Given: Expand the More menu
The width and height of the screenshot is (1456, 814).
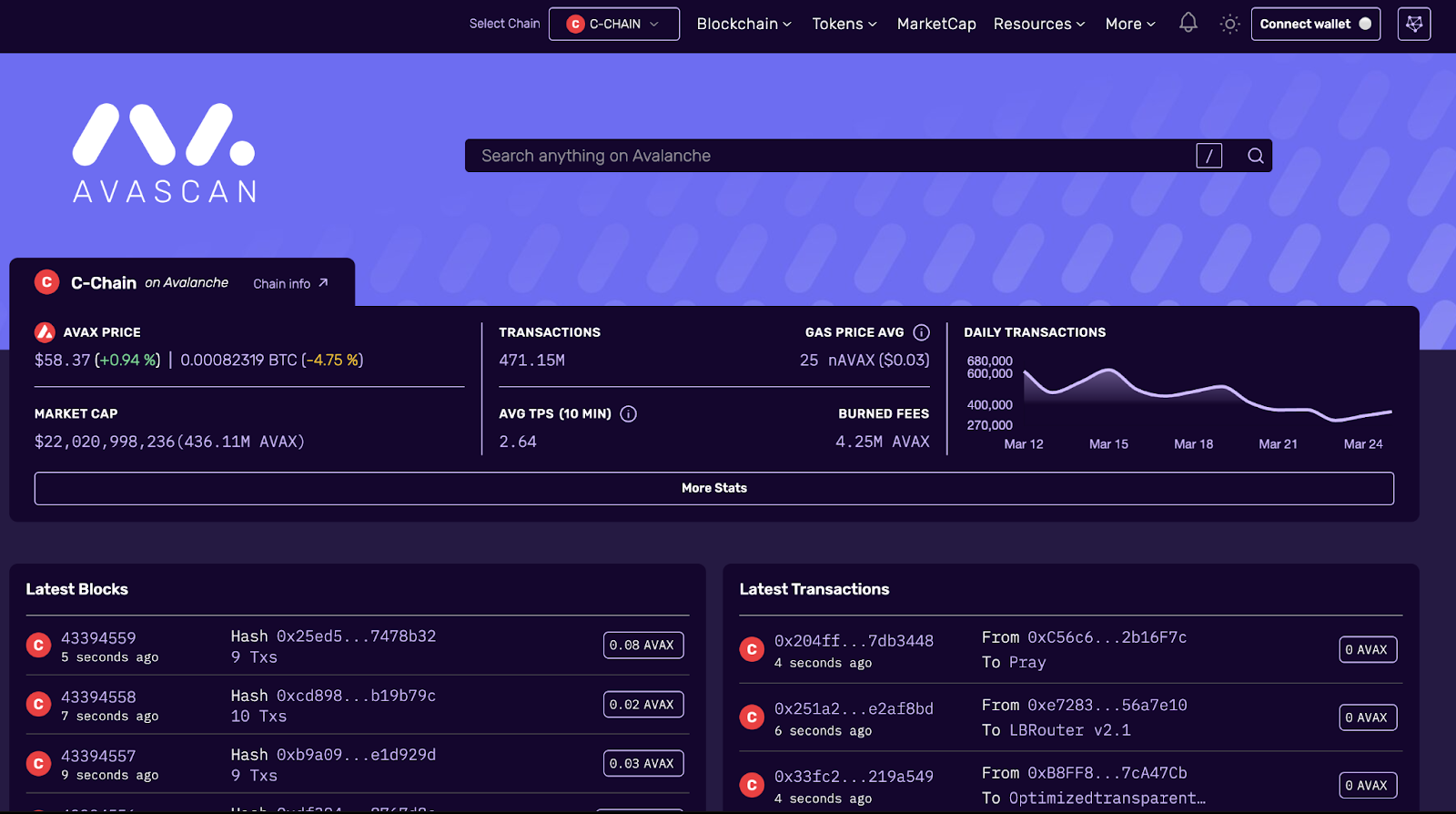Looking at the screenshot, I should coord(1130,24).
